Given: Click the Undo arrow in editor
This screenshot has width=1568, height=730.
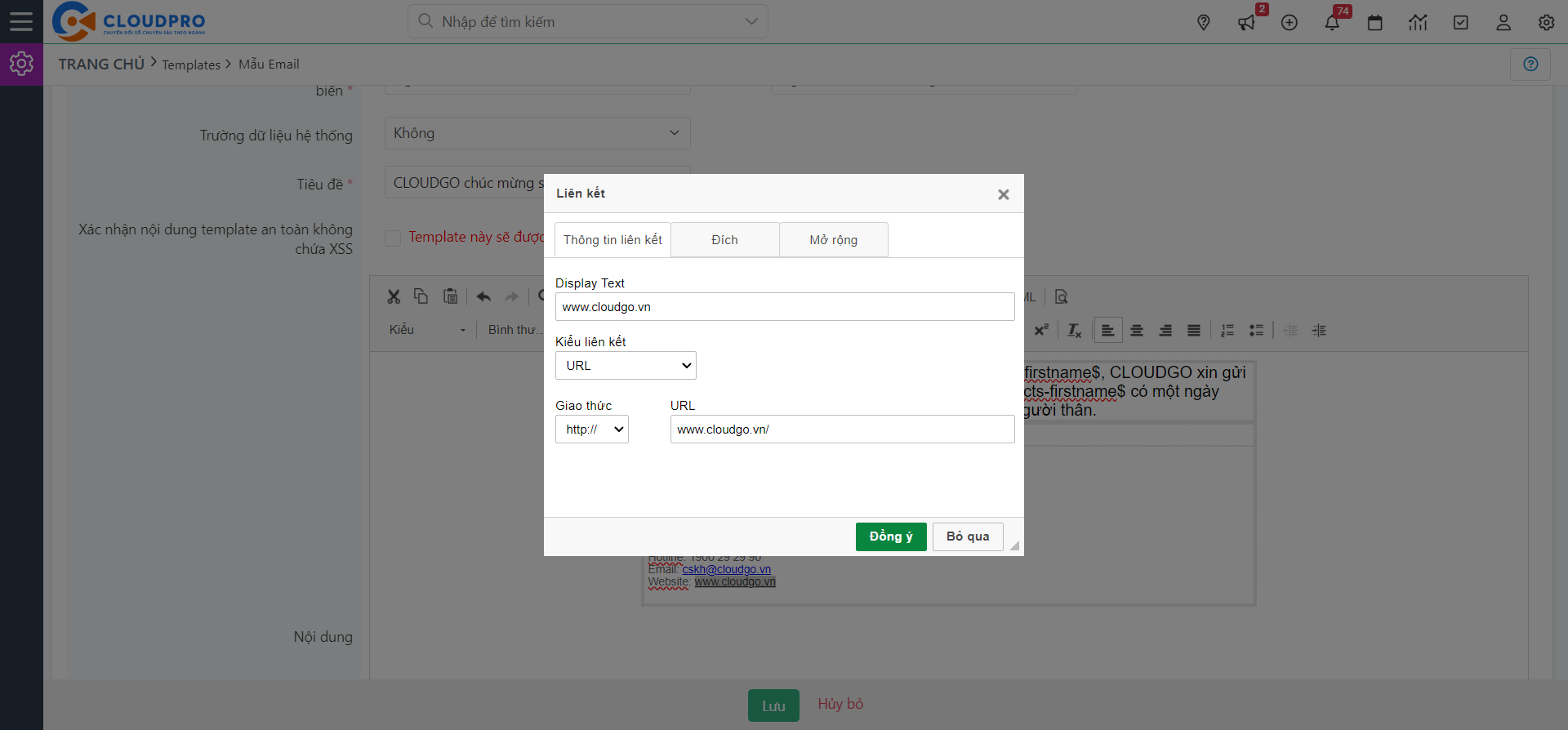Looking at the screenshot, I should [x=483, y=296].
